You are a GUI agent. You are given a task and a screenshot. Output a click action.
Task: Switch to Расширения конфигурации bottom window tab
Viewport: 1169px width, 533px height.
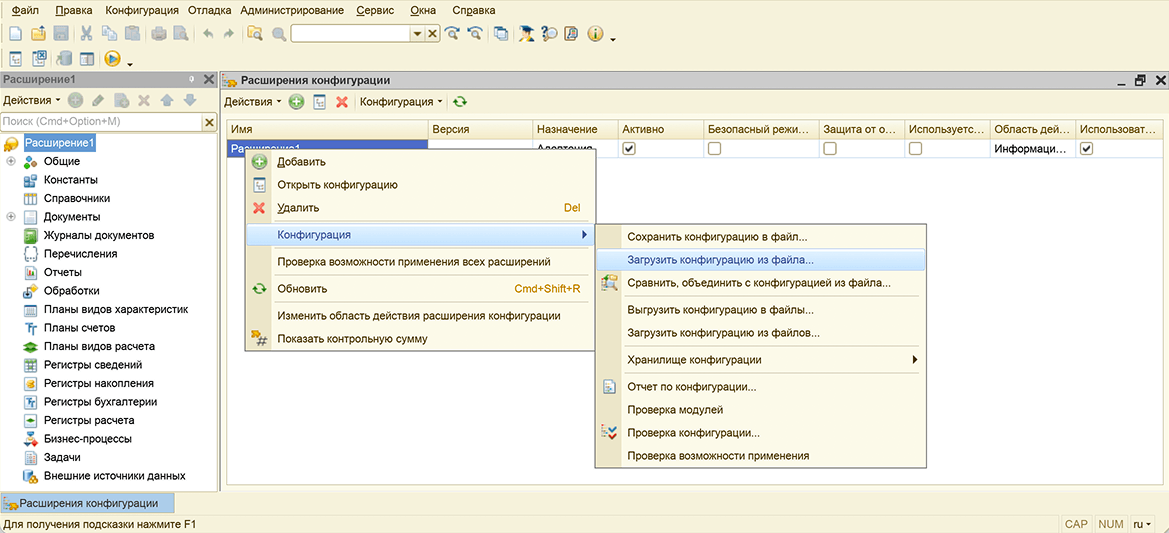(x=88, y=503)
